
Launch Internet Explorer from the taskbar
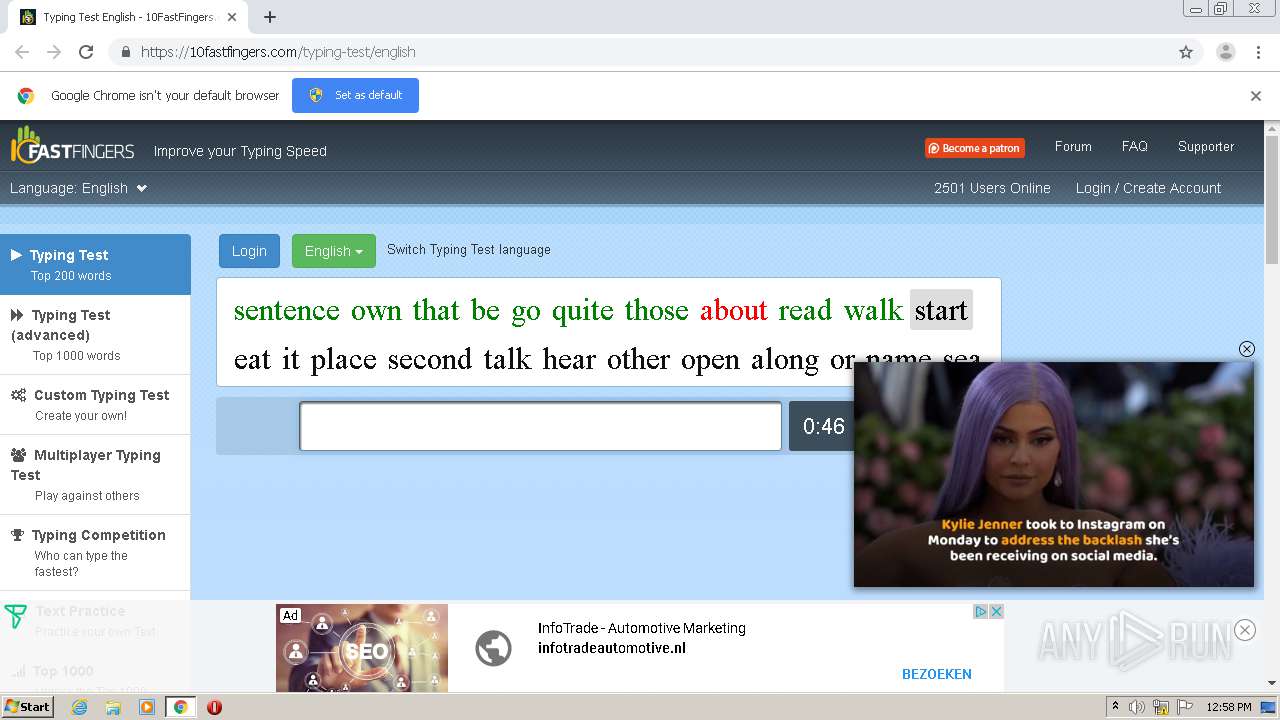point(79,707)
